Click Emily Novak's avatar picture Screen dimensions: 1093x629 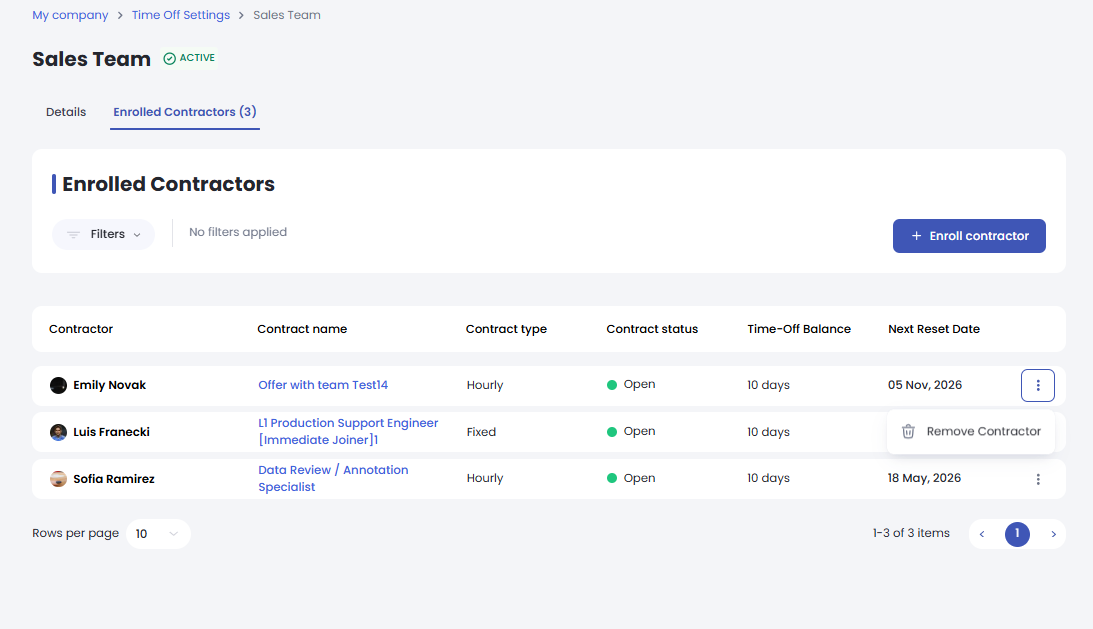59,385
